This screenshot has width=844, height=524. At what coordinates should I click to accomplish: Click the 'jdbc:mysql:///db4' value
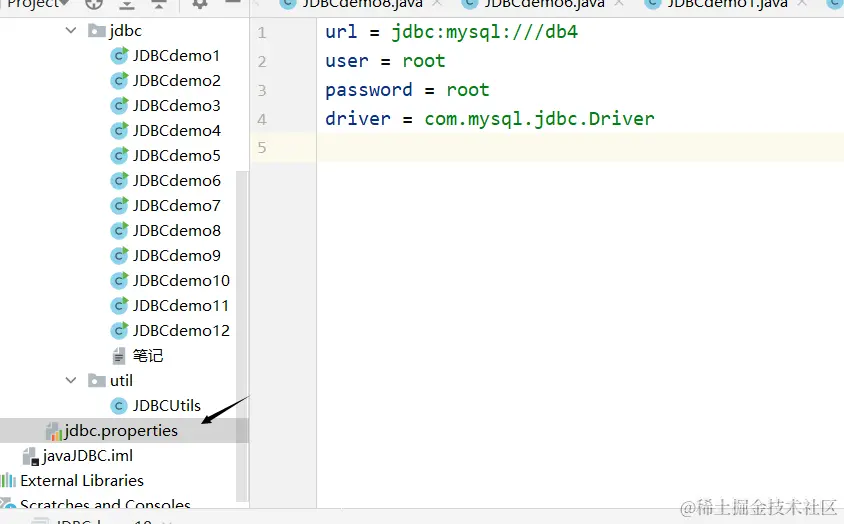484,32
